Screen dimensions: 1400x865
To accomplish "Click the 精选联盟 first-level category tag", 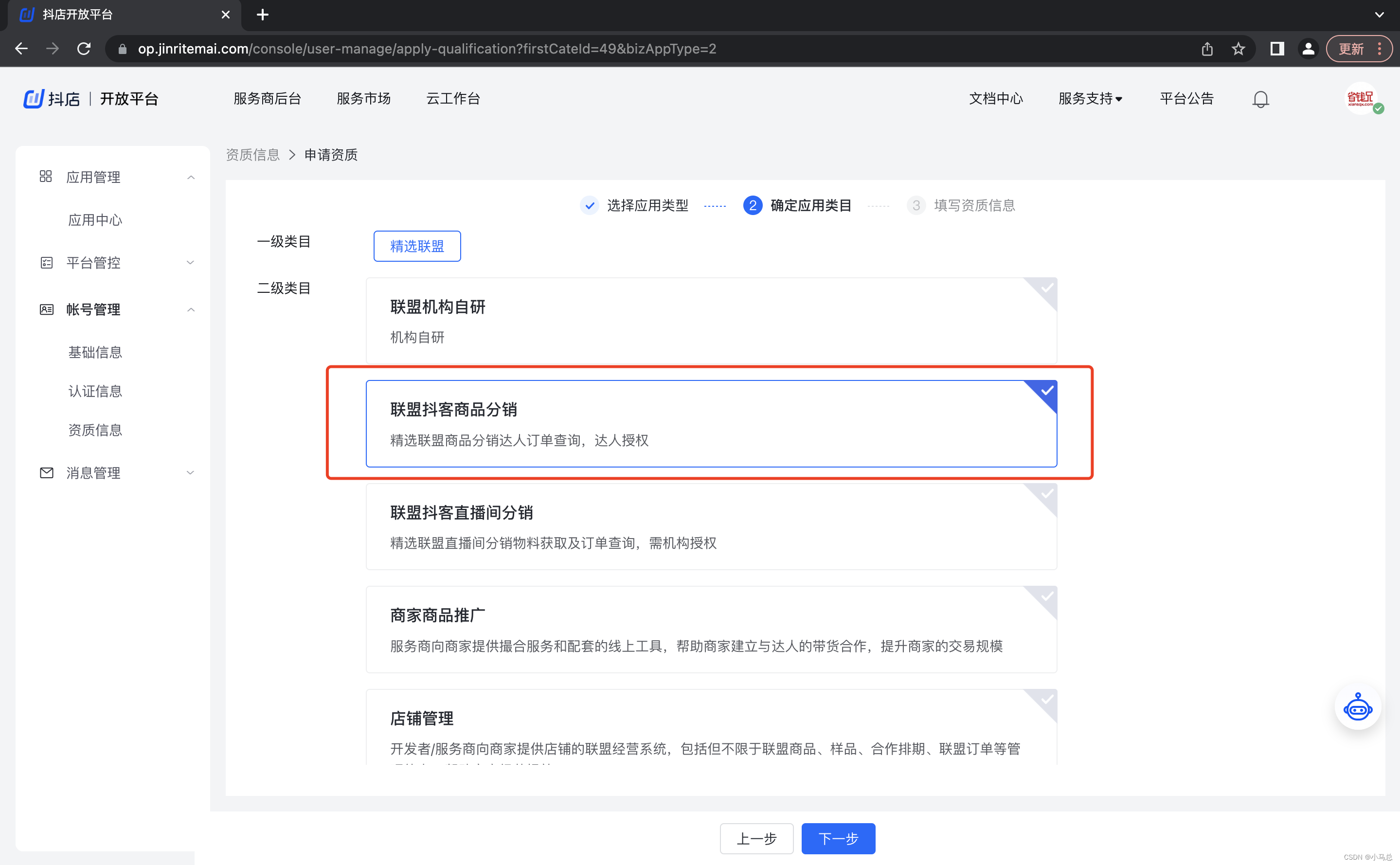I will point(417,246).
